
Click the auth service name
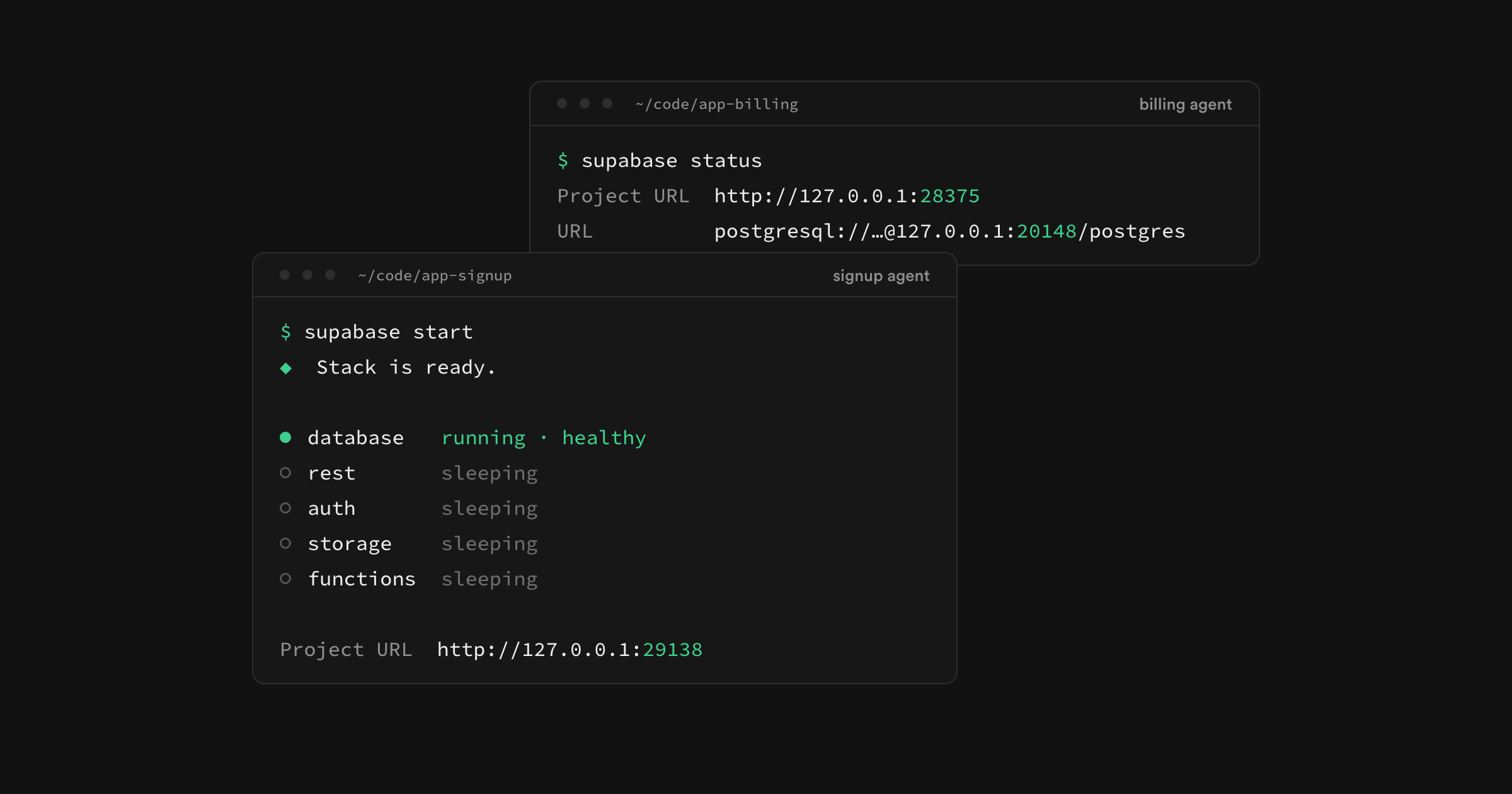[x=331, y=509]
